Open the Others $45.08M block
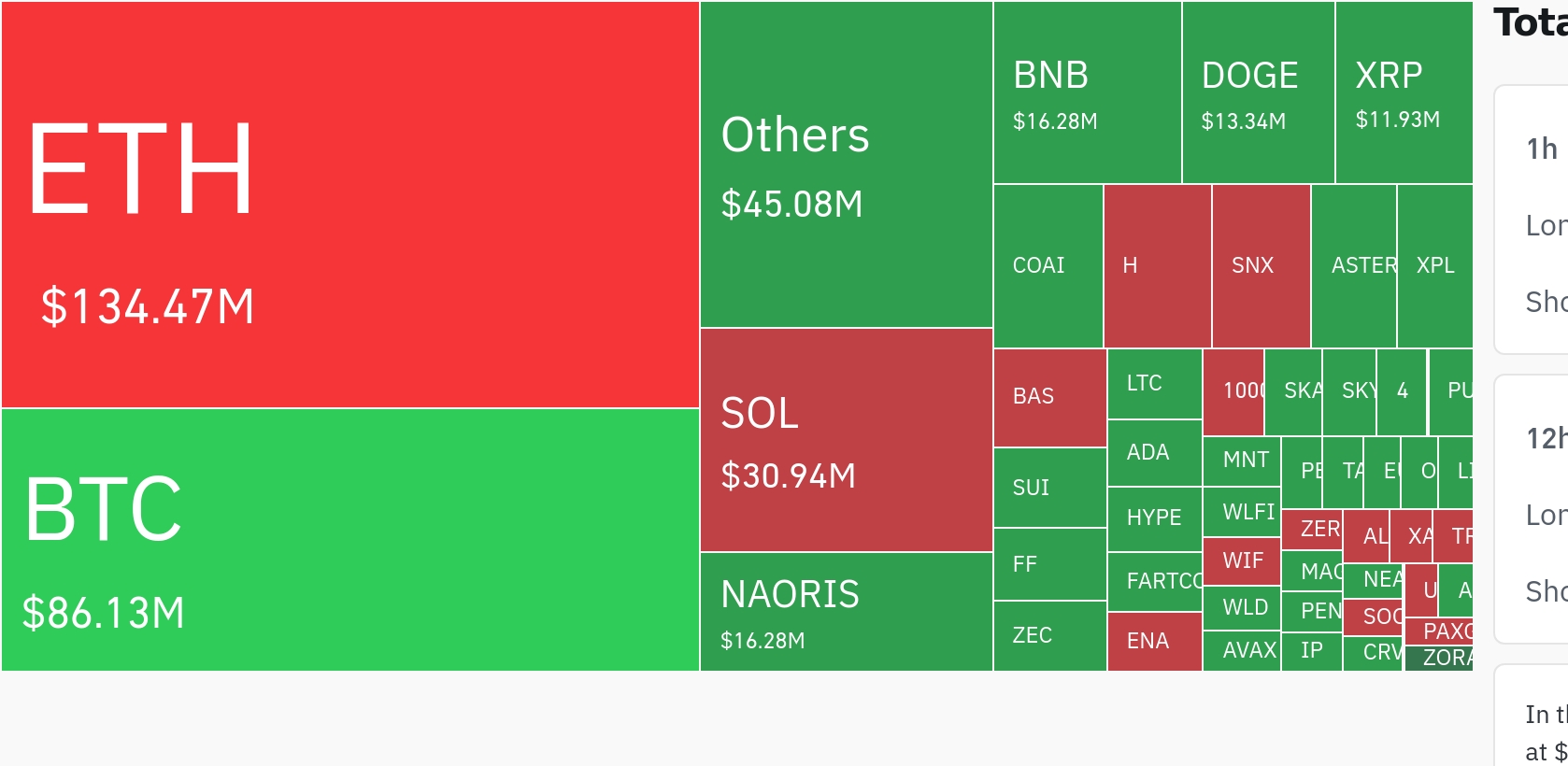This screenshot has height=766, width=1568. [x=846, y=164]
